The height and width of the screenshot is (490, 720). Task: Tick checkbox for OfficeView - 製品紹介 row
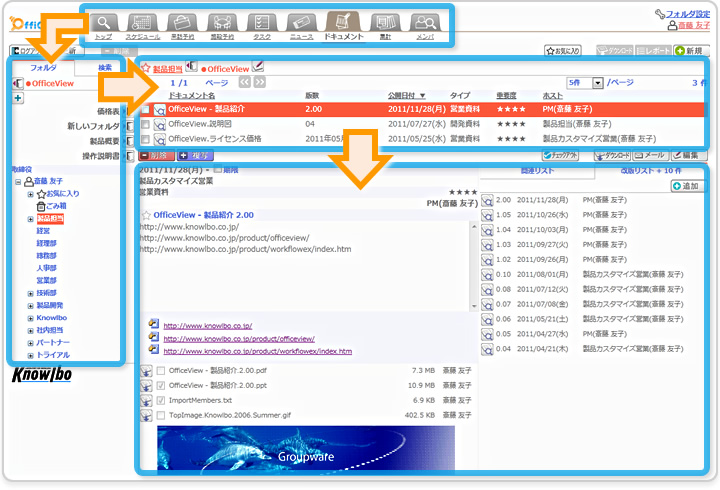[145, 110]
